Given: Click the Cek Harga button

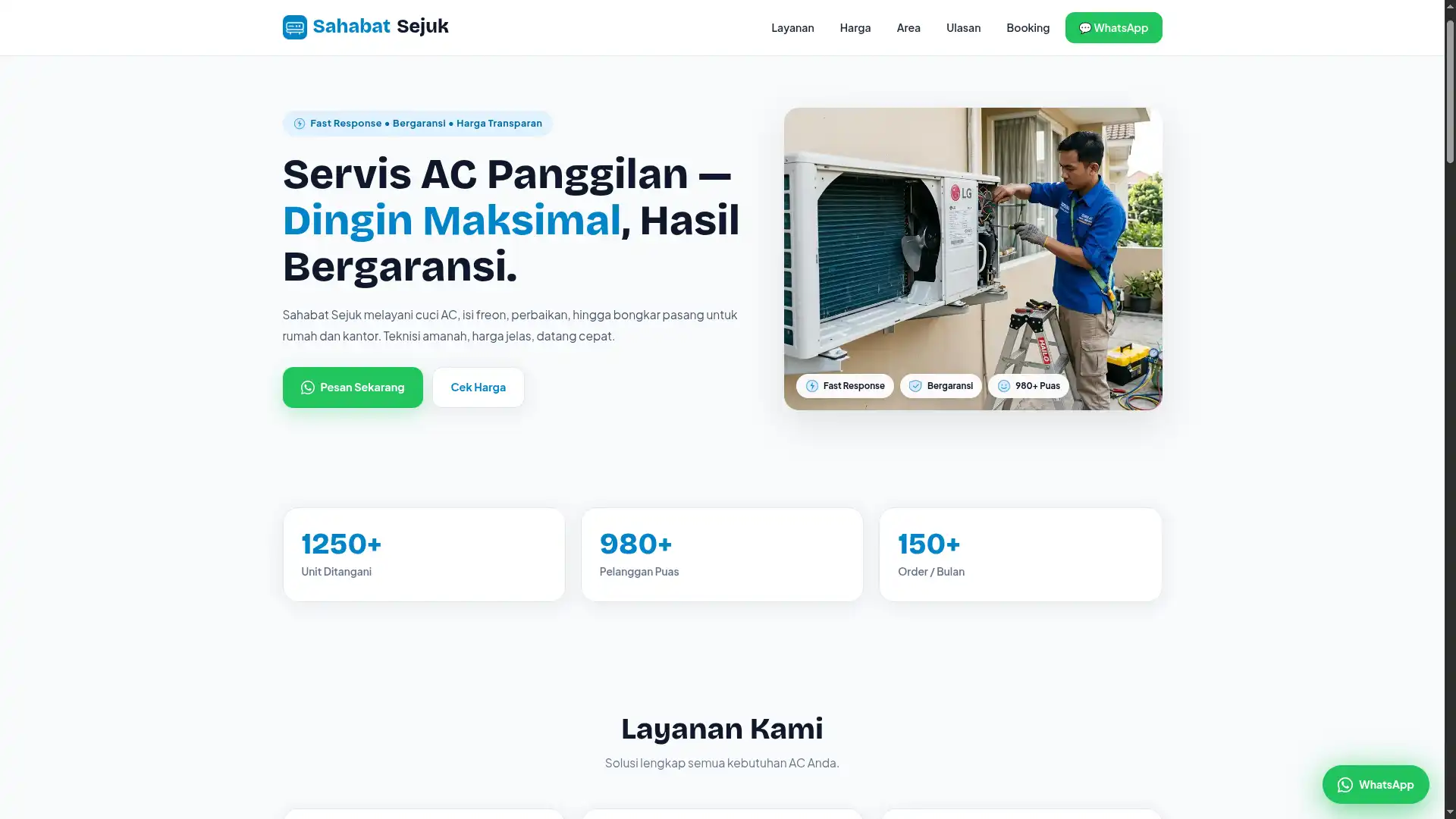Looking at the screenshot, I should point(478,388).
